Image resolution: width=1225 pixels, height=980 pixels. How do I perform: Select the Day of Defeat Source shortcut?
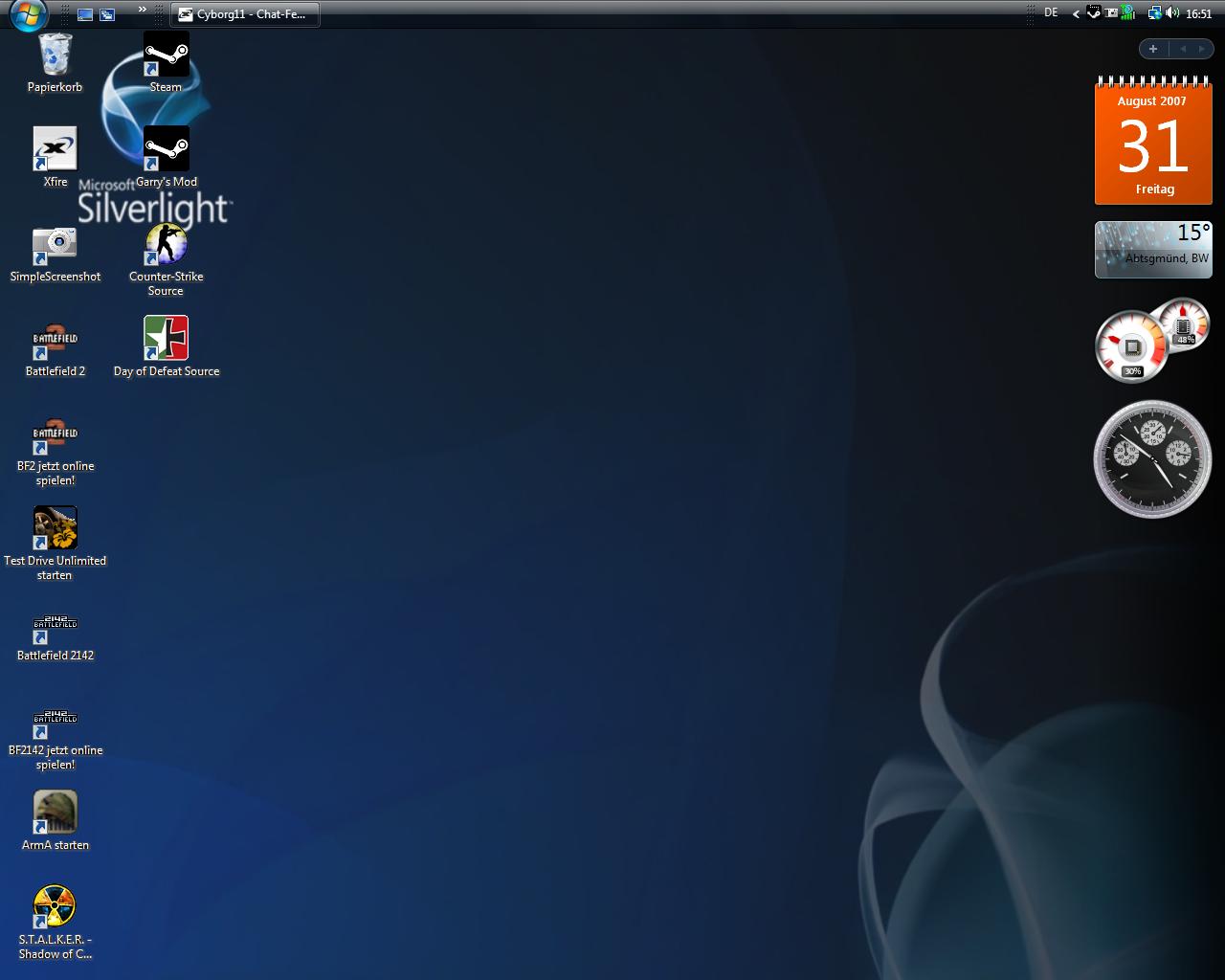pyautogui.click(x=166, y=347)
